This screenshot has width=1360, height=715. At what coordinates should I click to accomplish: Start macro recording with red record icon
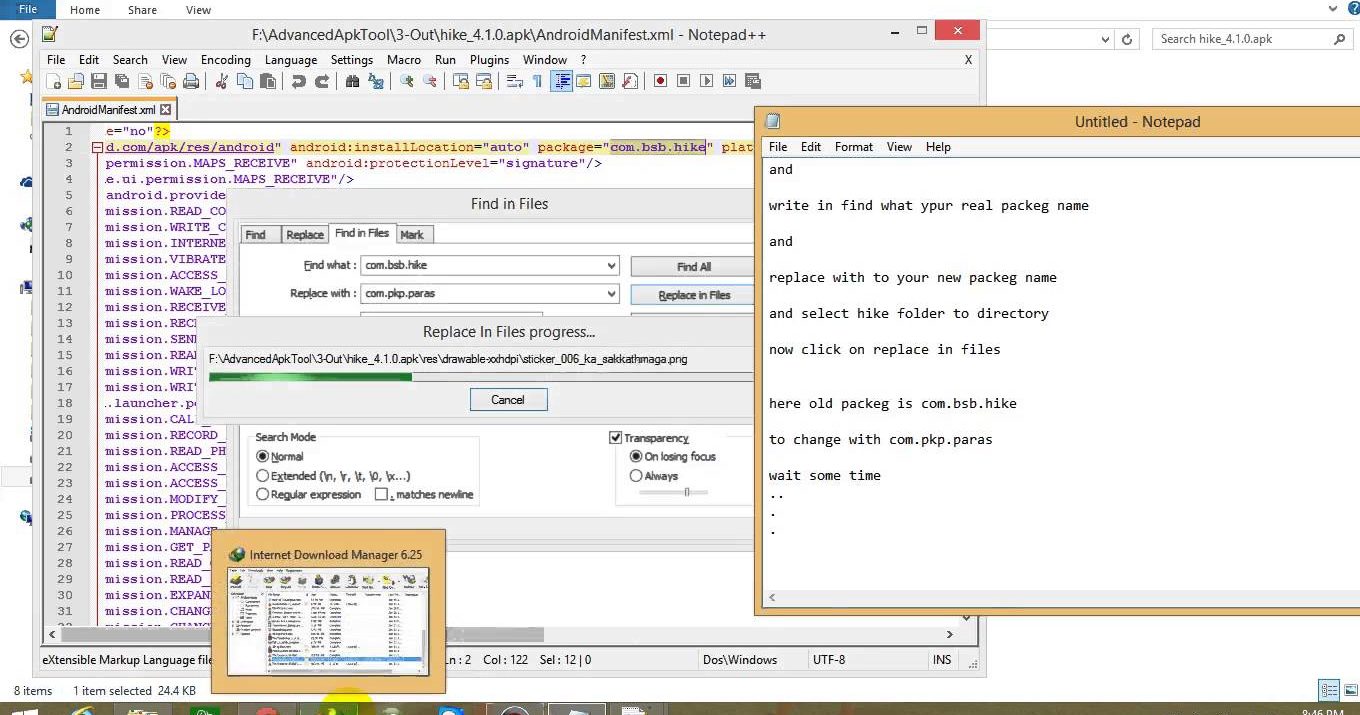click(x=660, y=81)
